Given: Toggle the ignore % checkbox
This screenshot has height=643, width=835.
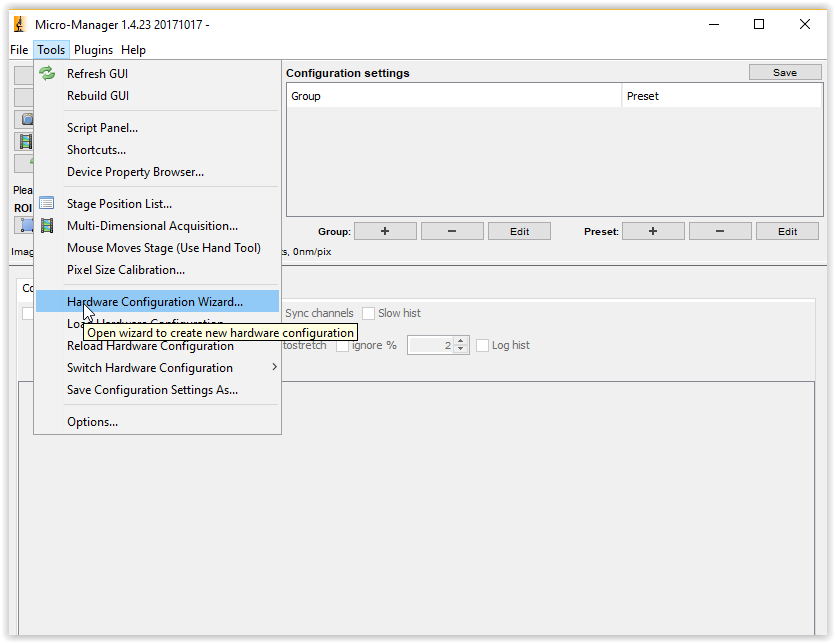Looking at the screenshot, I should point(342,345).
